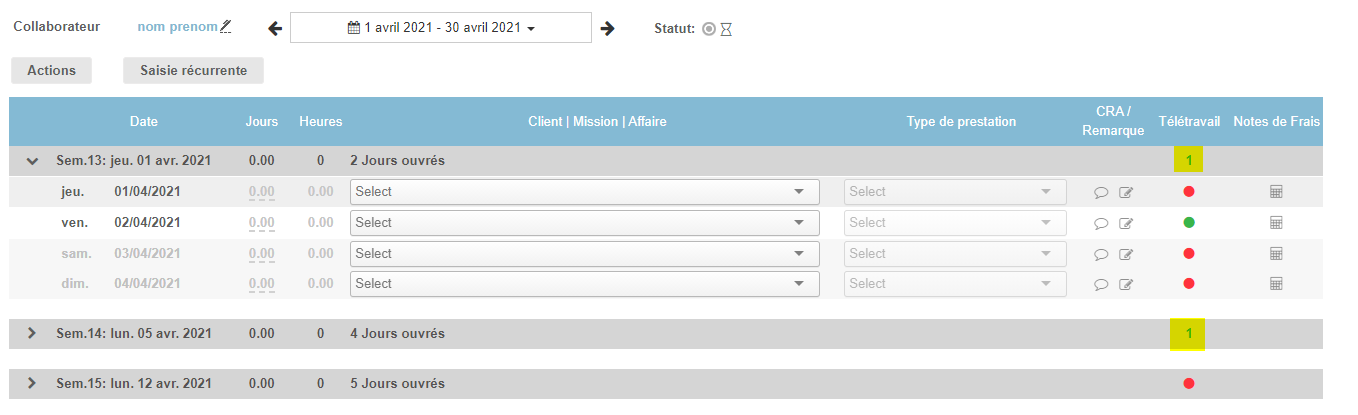The height and width of the screenshot is (415, 1358).
Task: Click the nom prenom collaborator link
Action: (x=177, y=27)
